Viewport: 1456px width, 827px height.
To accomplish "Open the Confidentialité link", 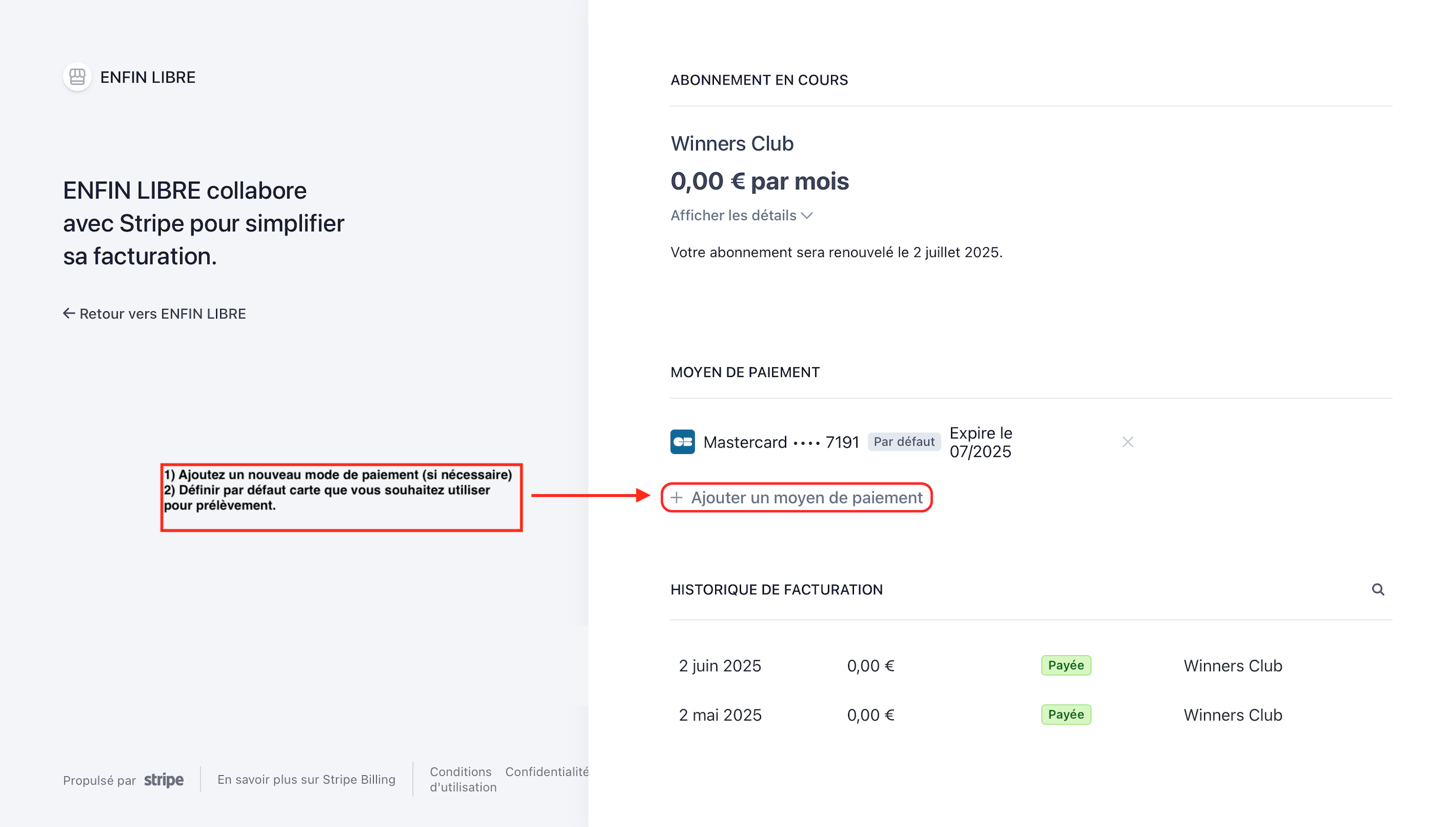I will (x=547, y=772).
